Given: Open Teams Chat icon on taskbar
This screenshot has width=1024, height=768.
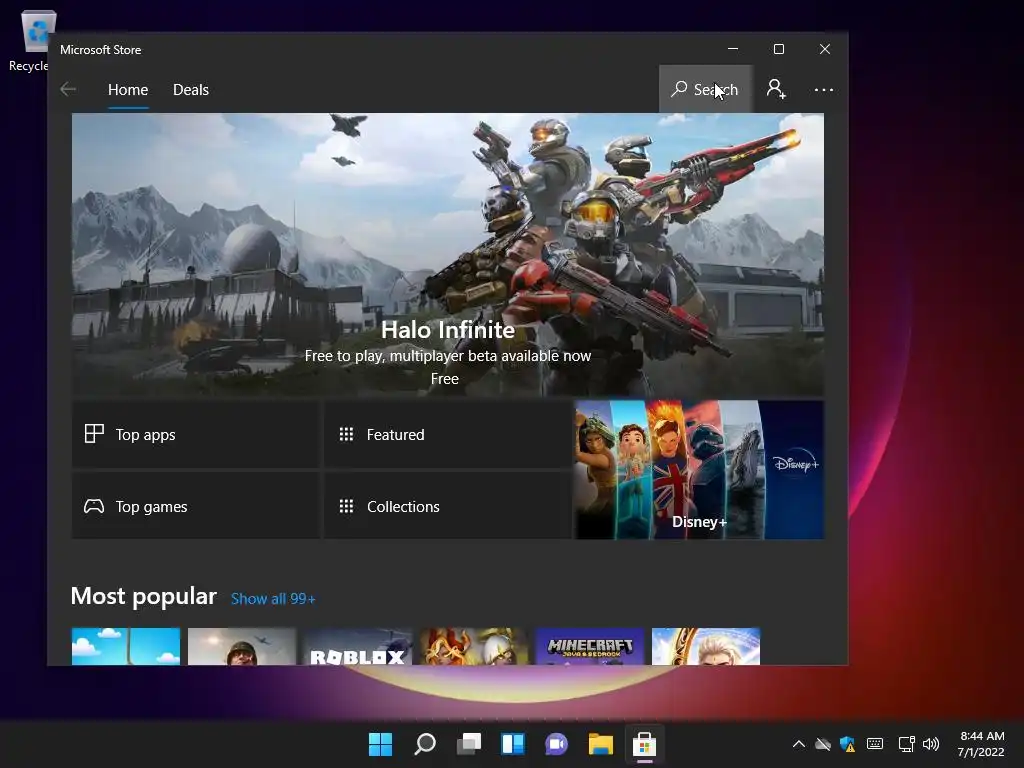Looking at the screenshot, I should coord(556,744).
